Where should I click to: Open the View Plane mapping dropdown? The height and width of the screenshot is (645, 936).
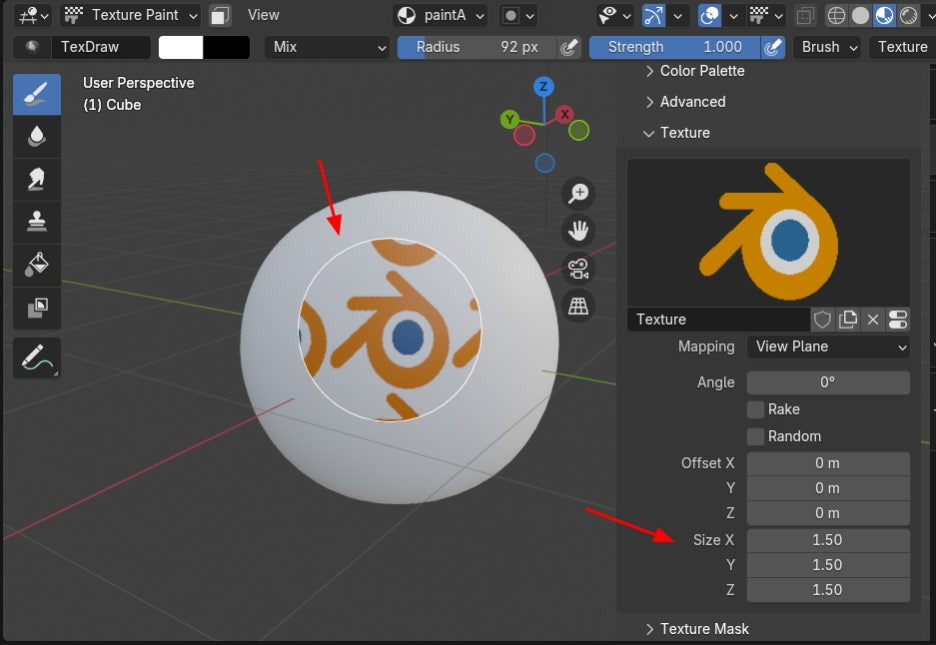828,347
